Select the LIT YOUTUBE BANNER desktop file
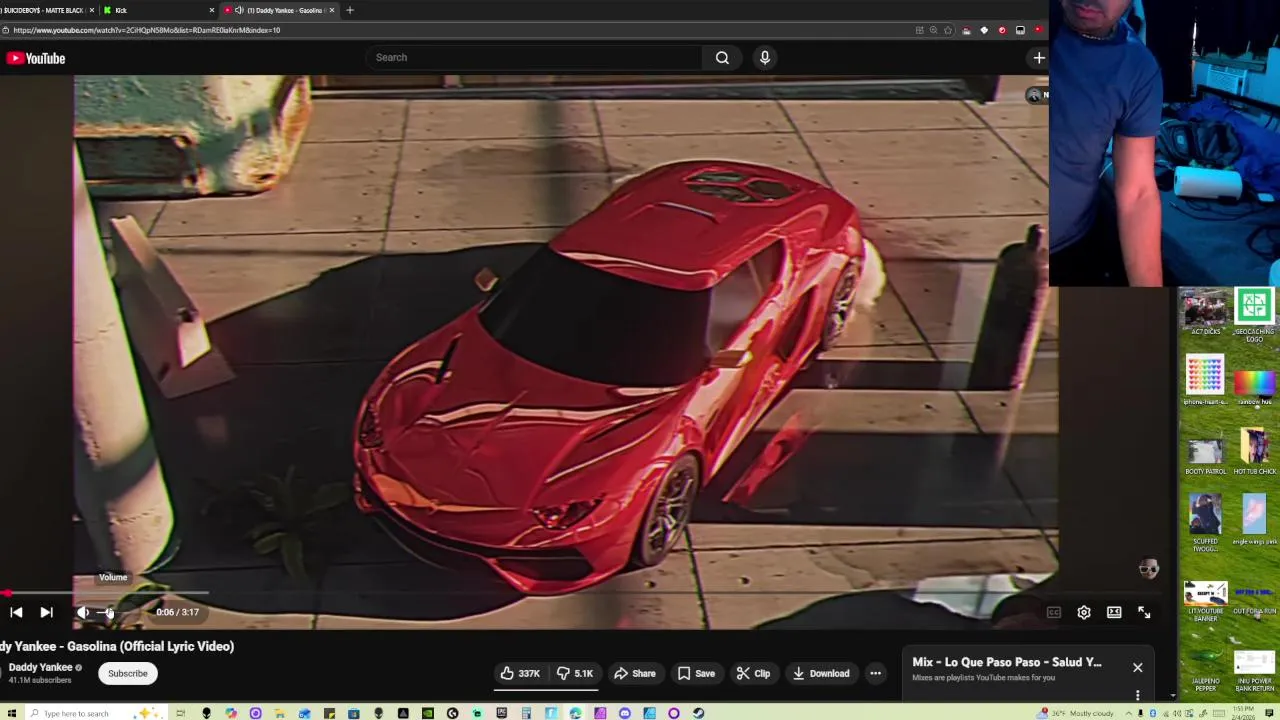Viewport: 1280px width, 720px height. (1205, 600)
